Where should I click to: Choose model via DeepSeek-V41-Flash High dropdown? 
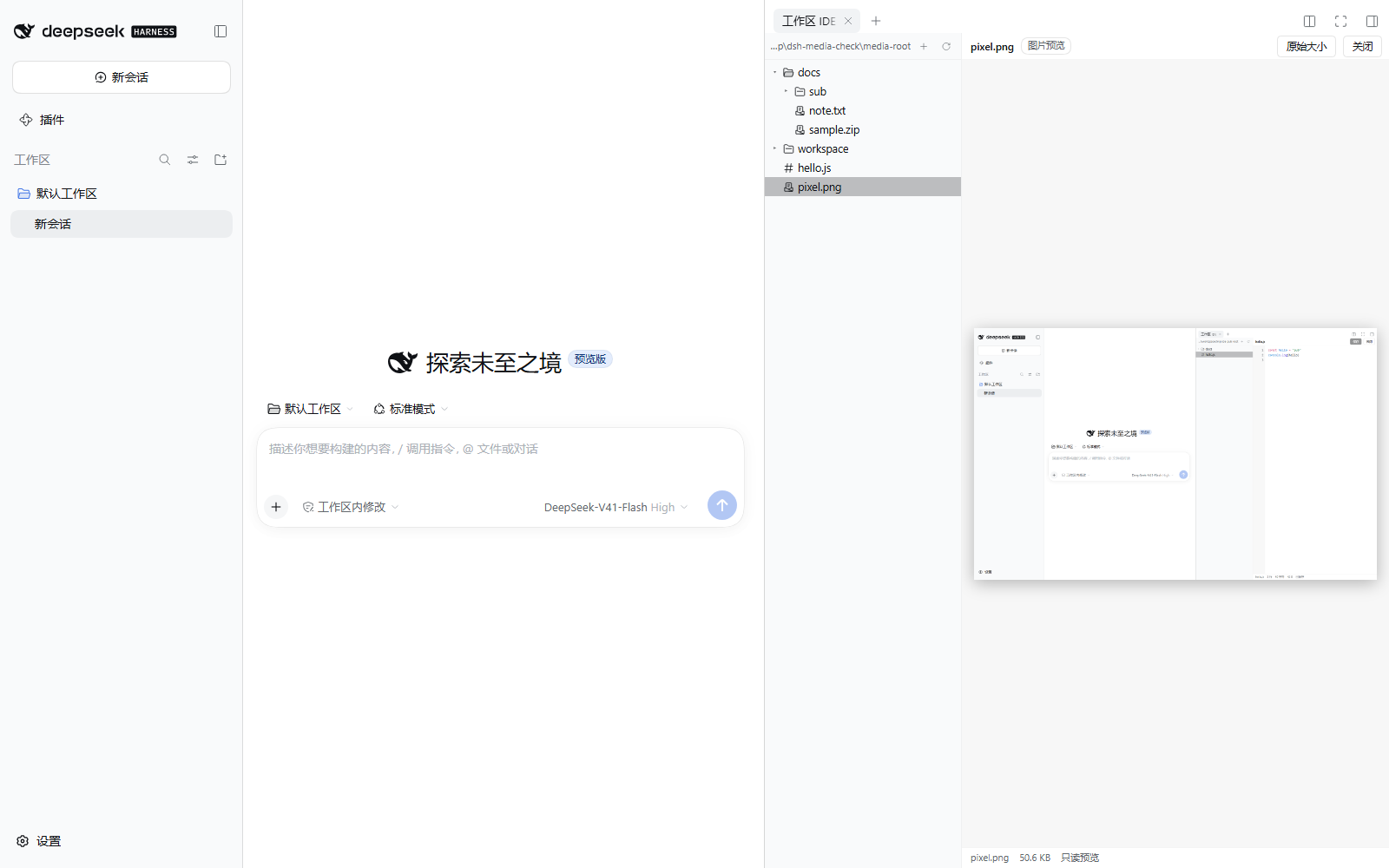(616, 507)
